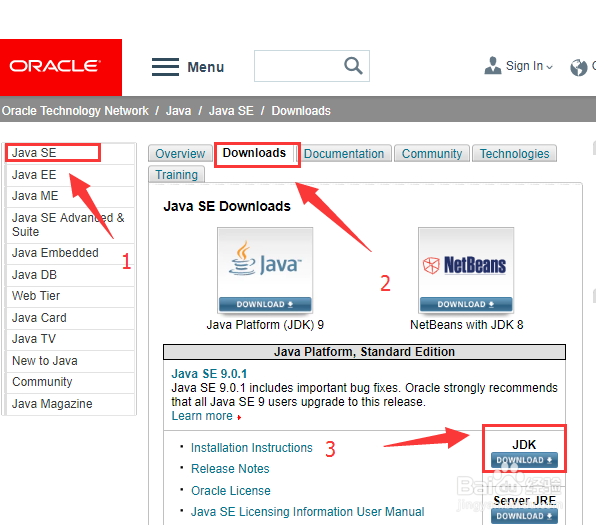
Task: Click the JDK Download button
Action: (524, 460)
